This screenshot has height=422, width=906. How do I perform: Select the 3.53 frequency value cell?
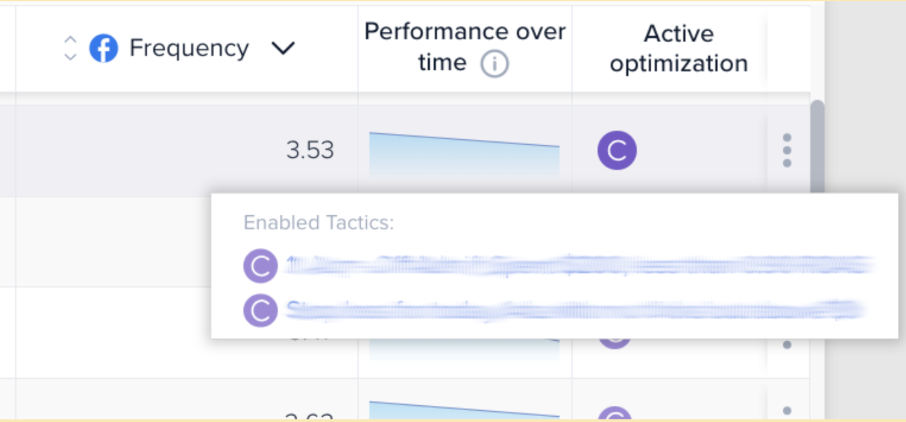coord(310,150)
